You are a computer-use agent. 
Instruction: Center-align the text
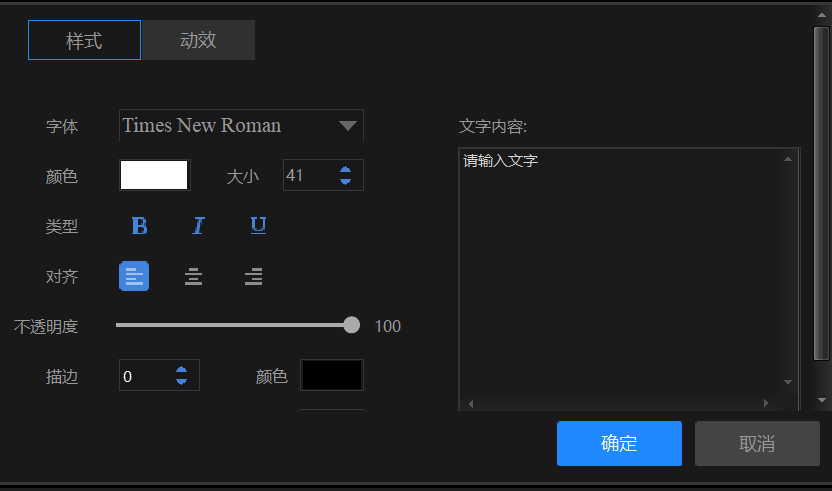tap(194, 276)
